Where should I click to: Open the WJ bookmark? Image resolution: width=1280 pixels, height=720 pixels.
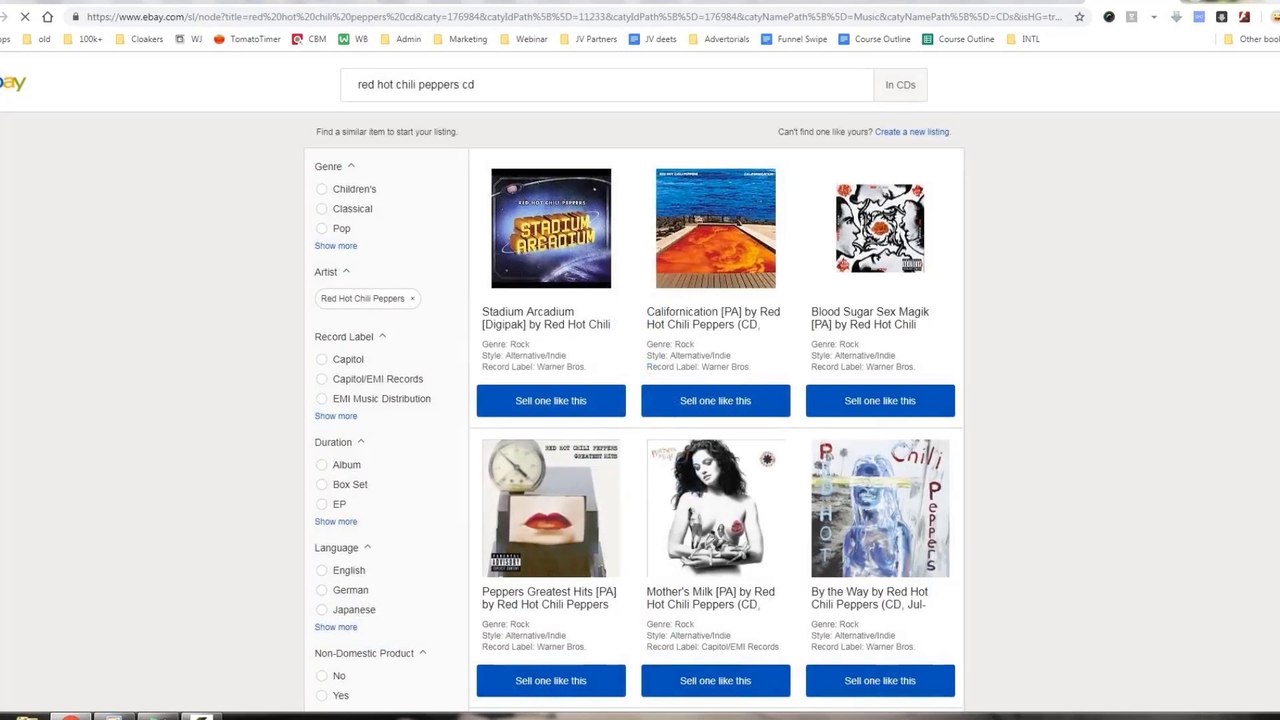pos(188,39)
